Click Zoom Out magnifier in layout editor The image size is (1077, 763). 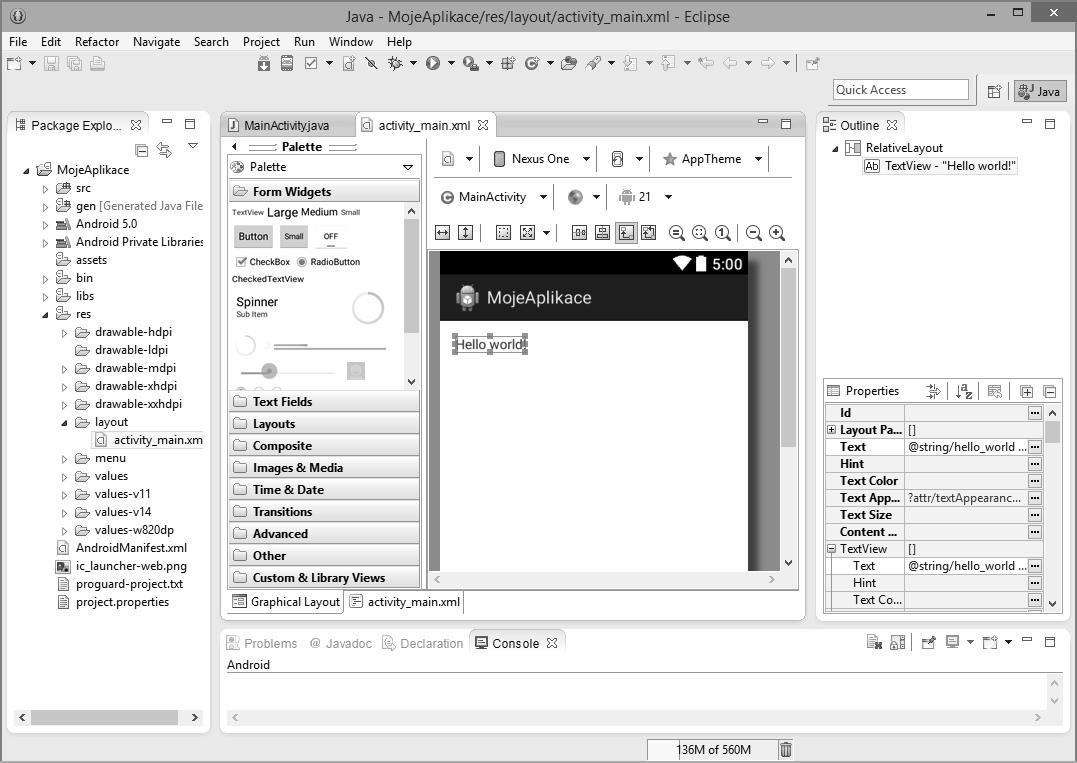coord(753,233)
